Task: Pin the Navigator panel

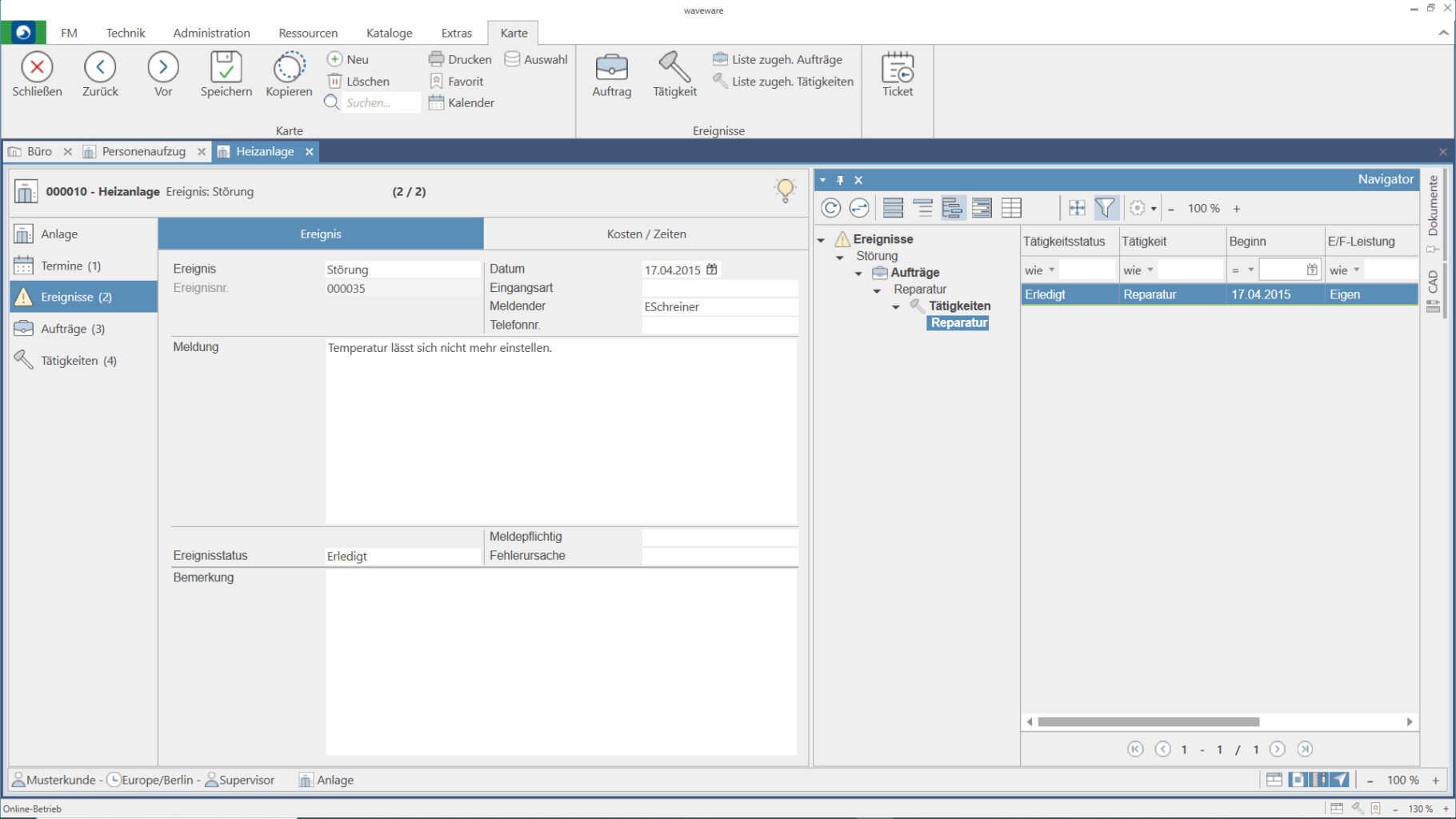Action: coord(840,180)
